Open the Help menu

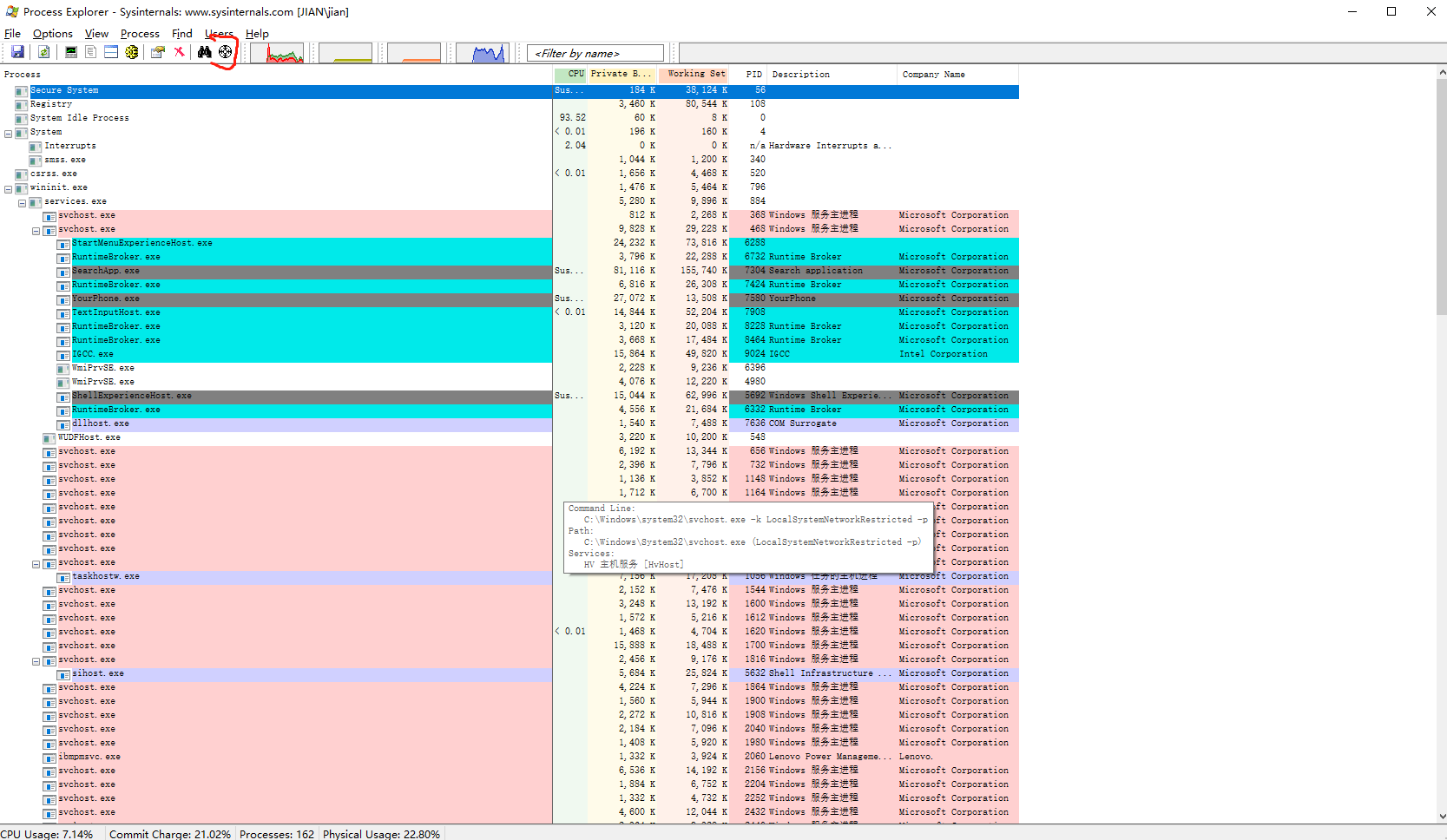[257, 34]
